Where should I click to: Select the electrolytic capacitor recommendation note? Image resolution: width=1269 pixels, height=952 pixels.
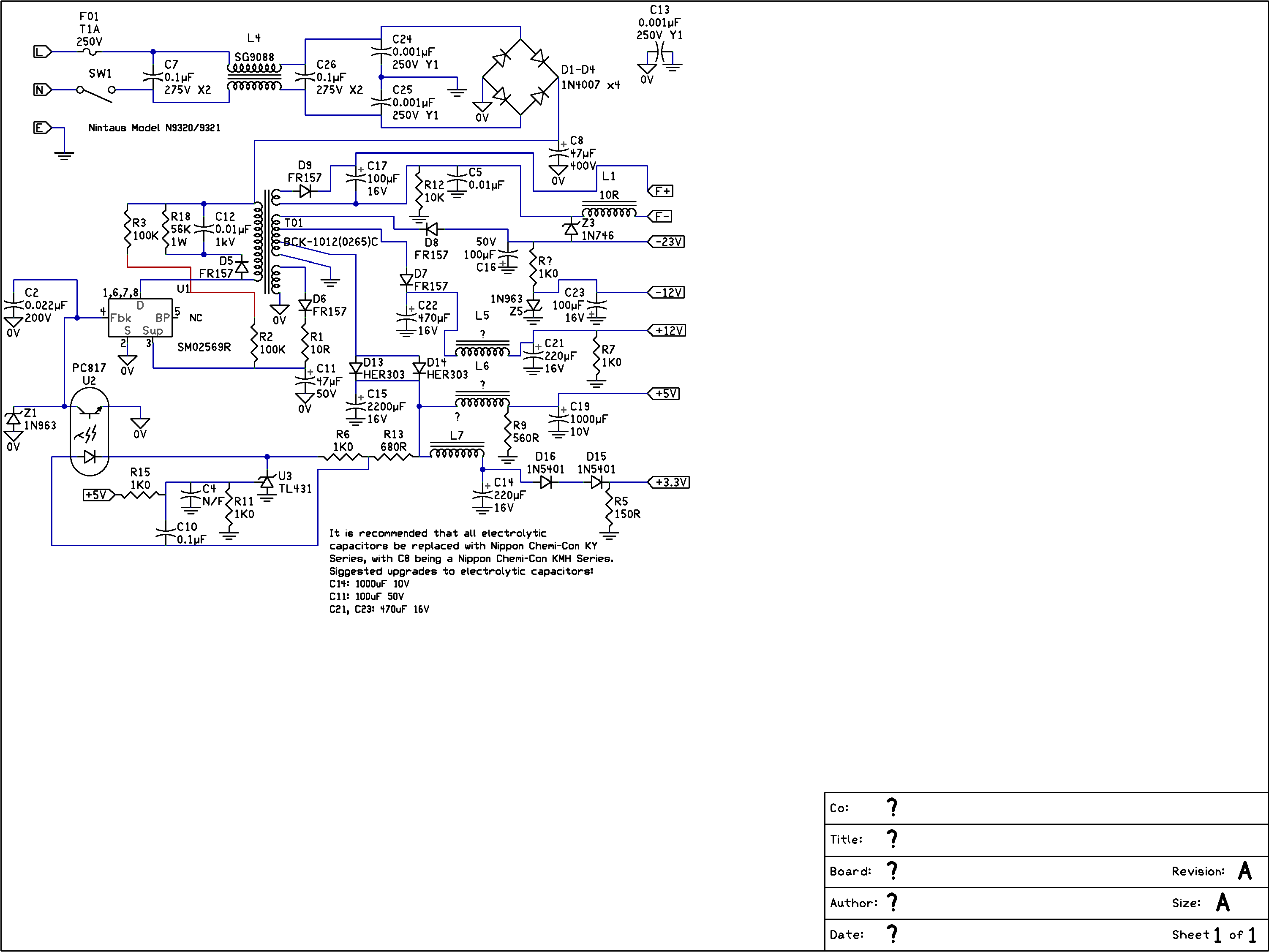(x=471, y=571)
